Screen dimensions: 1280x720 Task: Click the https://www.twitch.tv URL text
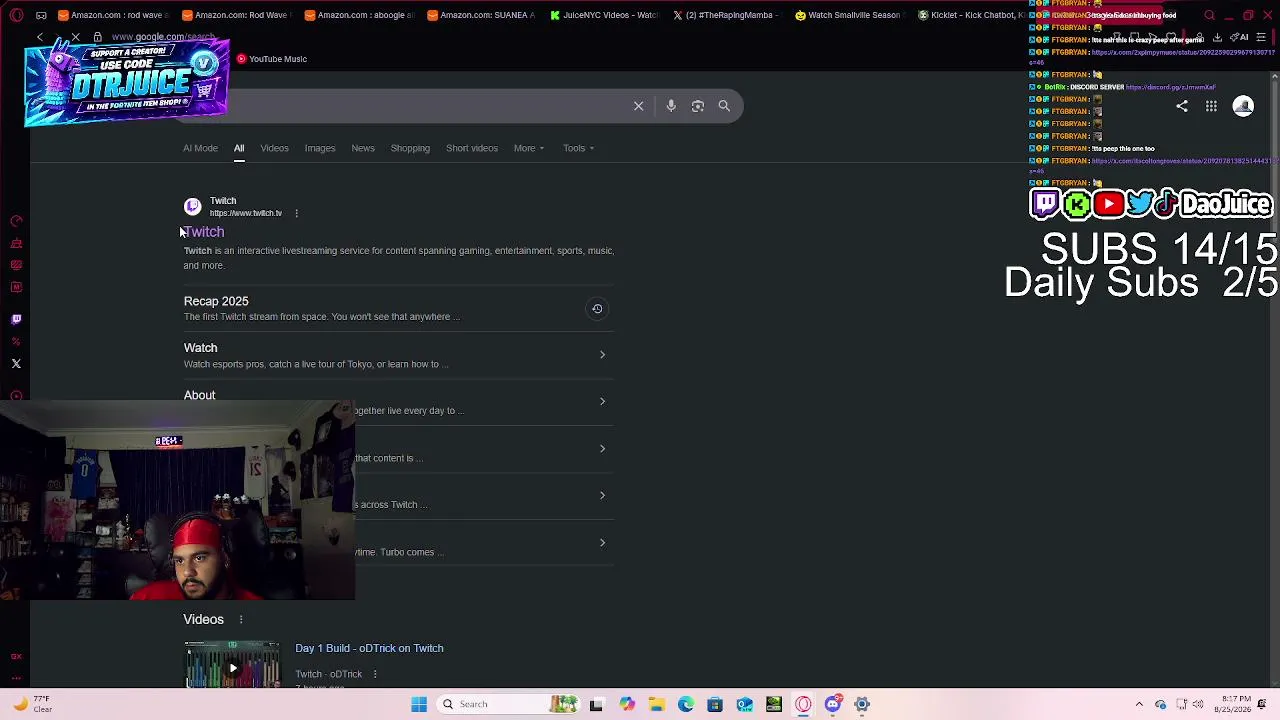click(x=246, y=213)
